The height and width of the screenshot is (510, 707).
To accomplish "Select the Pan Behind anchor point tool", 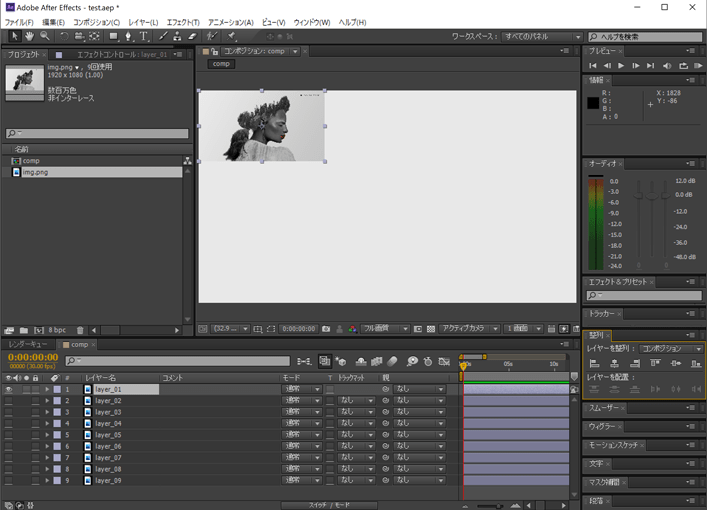I will [x=94, y=36].
